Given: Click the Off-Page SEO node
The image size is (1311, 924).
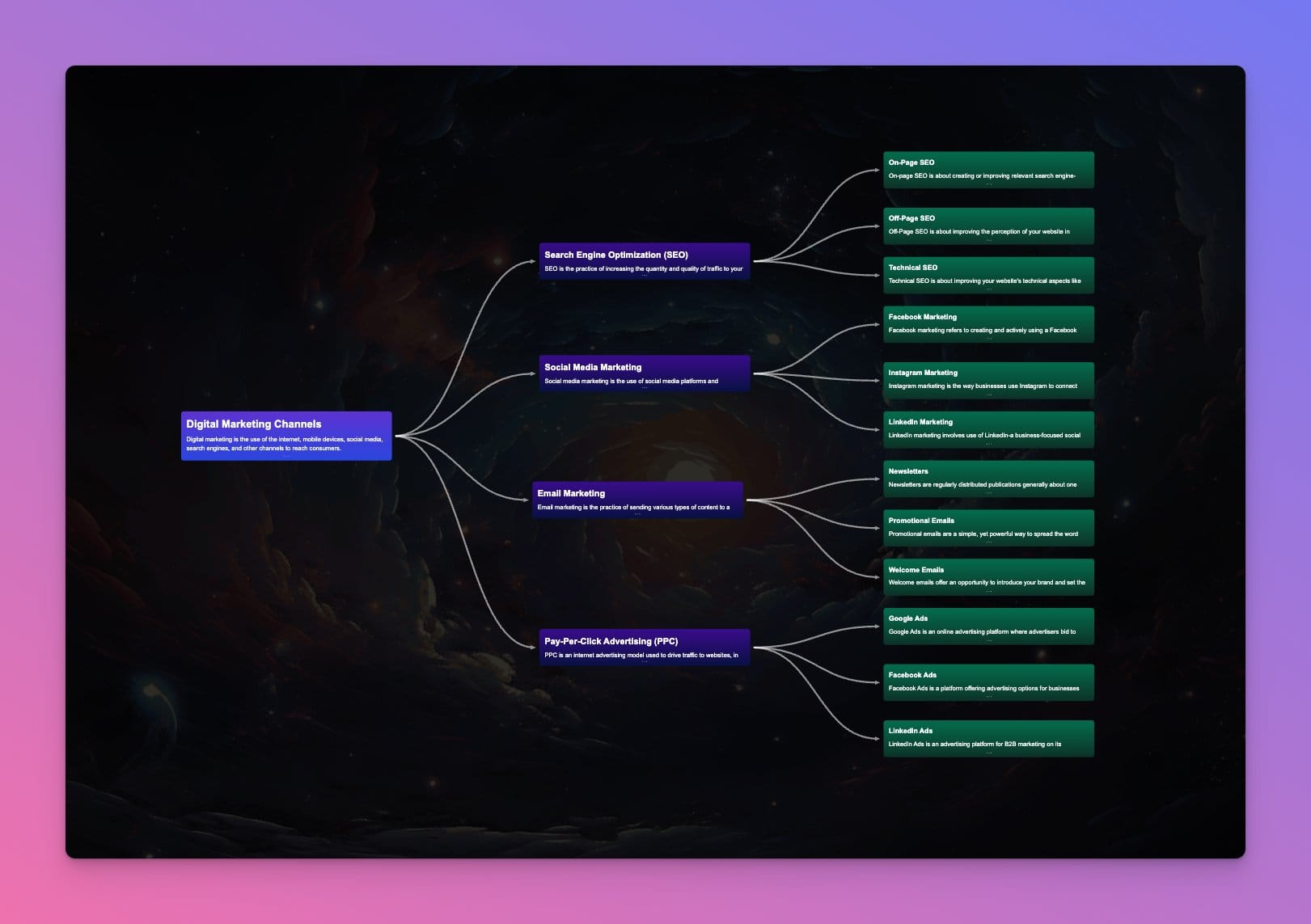Looking at the screenshot, I should pos(988,226).
